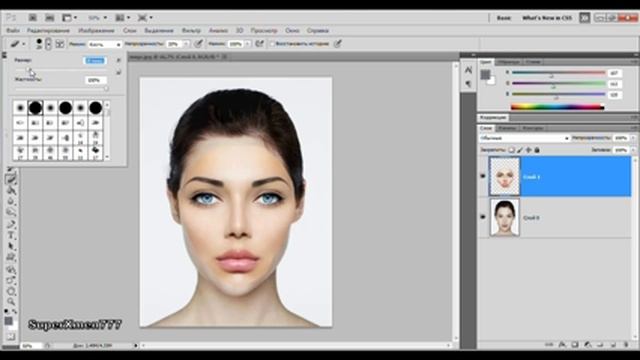Open the Справка menu
The image size is (640, 360).
click(x=318, y=31)
